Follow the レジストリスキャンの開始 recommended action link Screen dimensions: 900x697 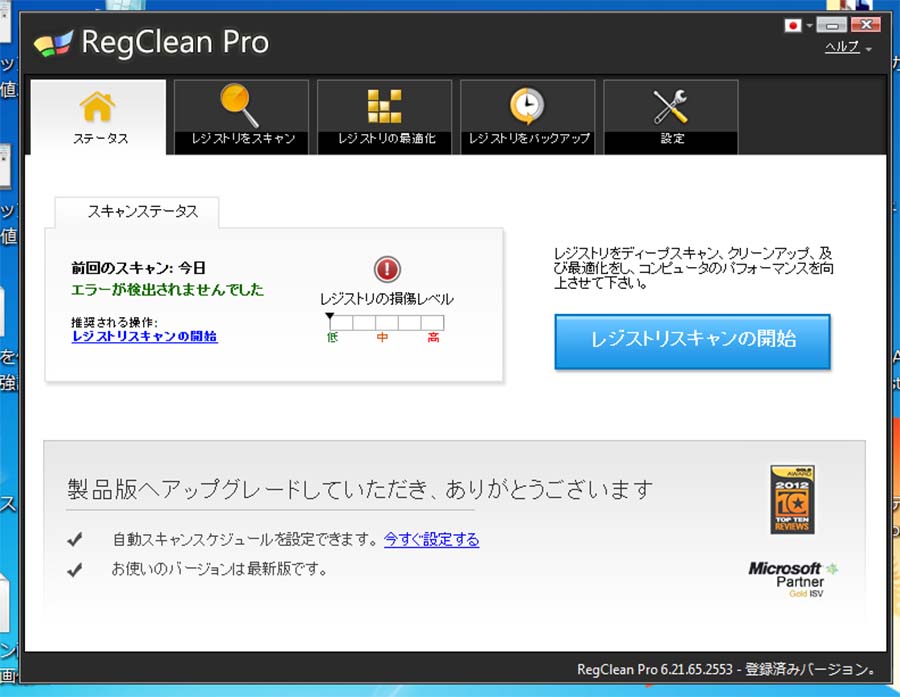tap(144, 337)
